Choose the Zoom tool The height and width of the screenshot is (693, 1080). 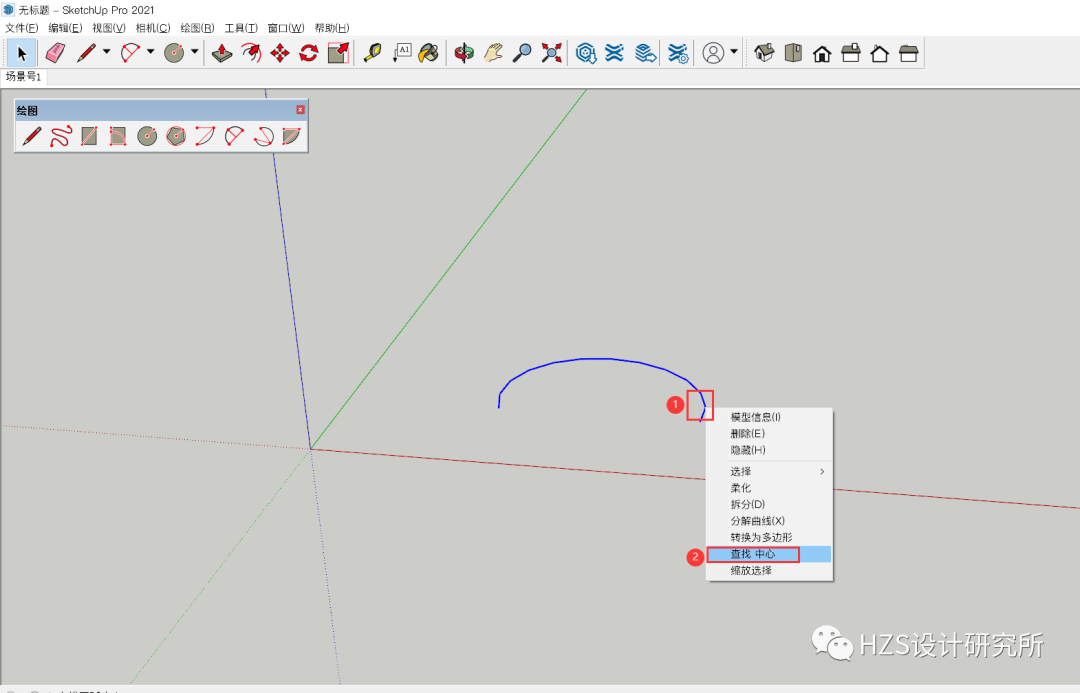(x=521, y=53)
